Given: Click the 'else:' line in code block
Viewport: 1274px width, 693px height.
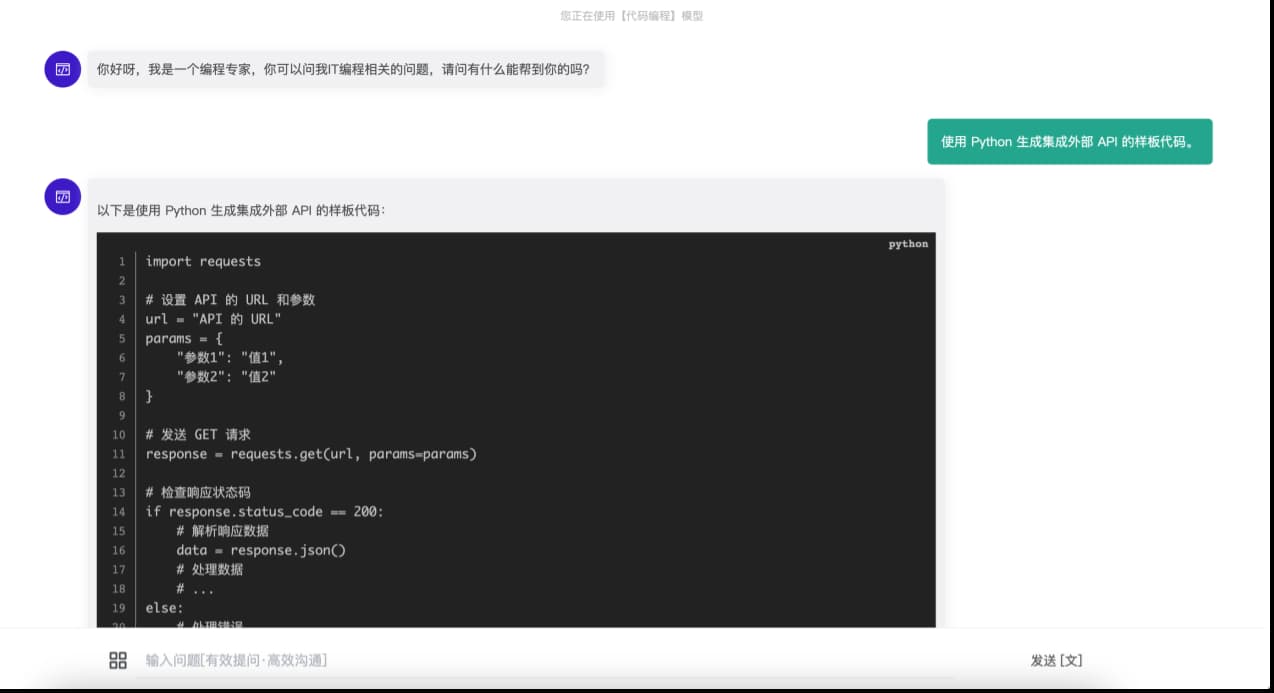Looking at the screenshot, I should [x=164, y=608].
